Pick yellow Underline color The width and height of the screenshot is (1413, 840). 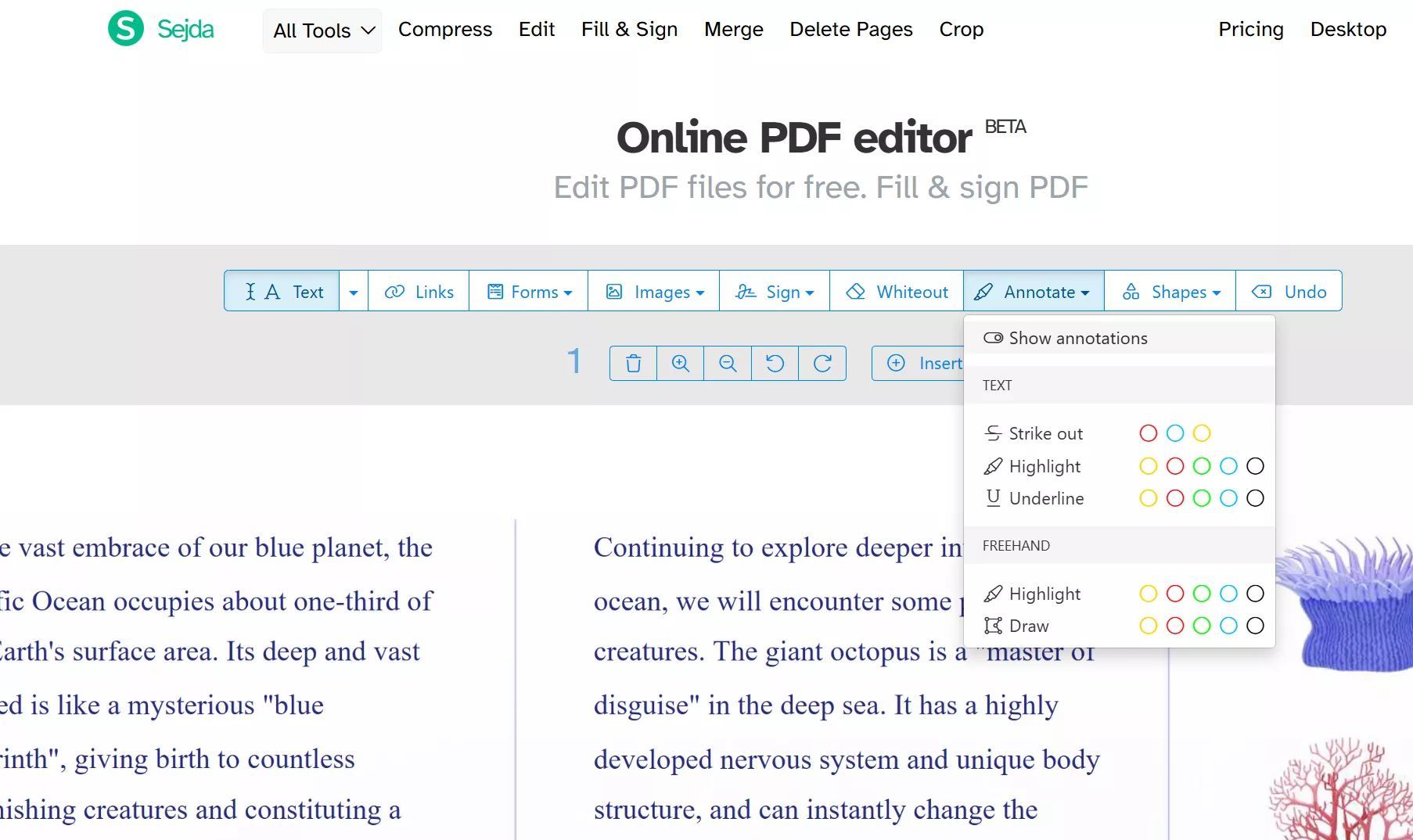point(1149,498)
